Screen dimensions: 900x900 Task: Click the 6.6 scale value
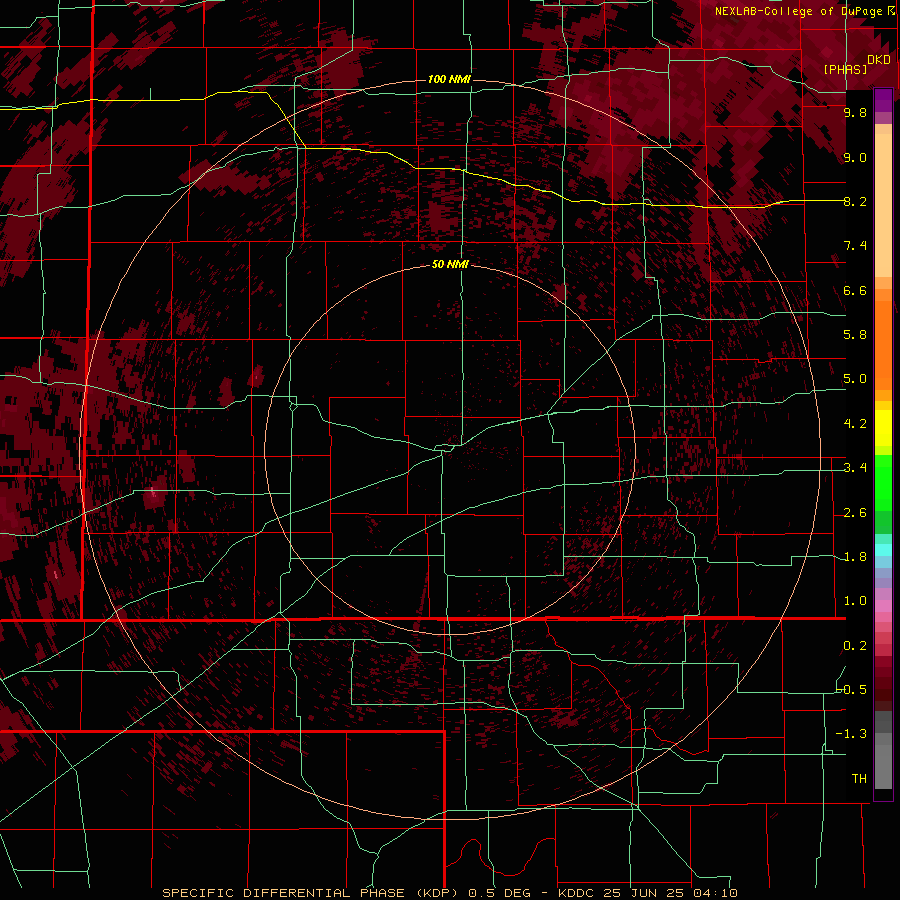coord(855,290)
